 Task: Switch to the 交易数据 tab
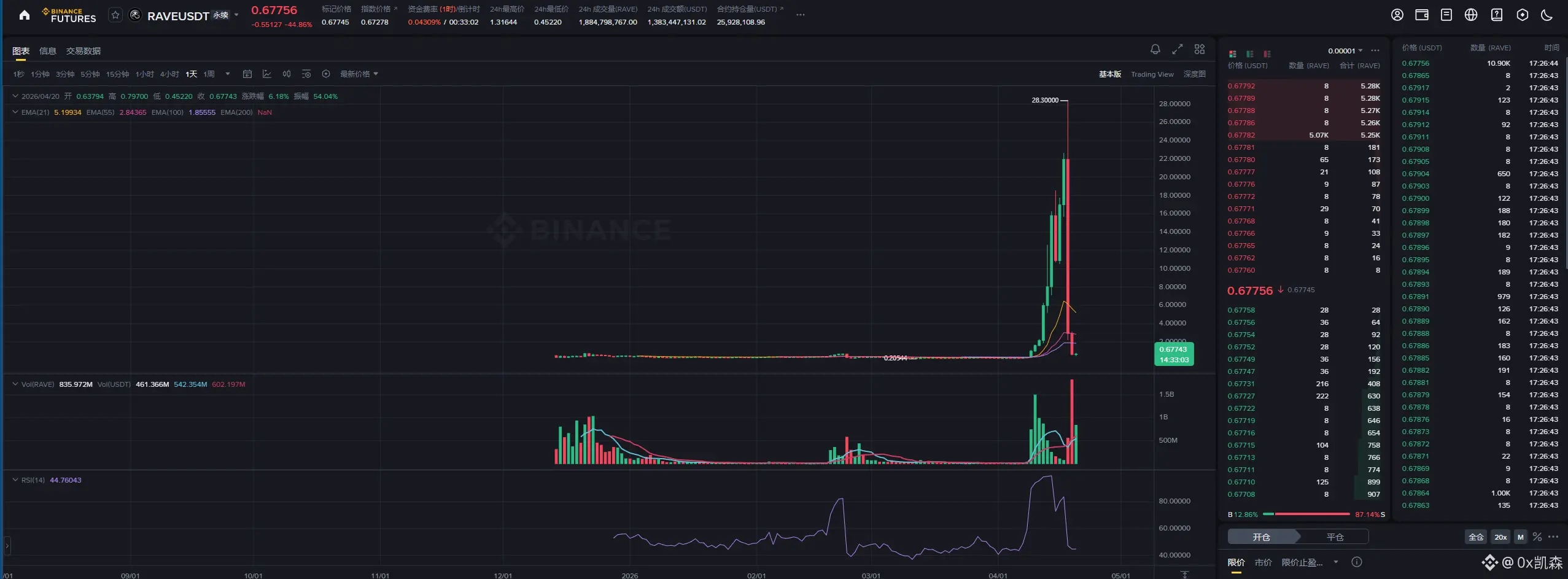tap(83, 51)
